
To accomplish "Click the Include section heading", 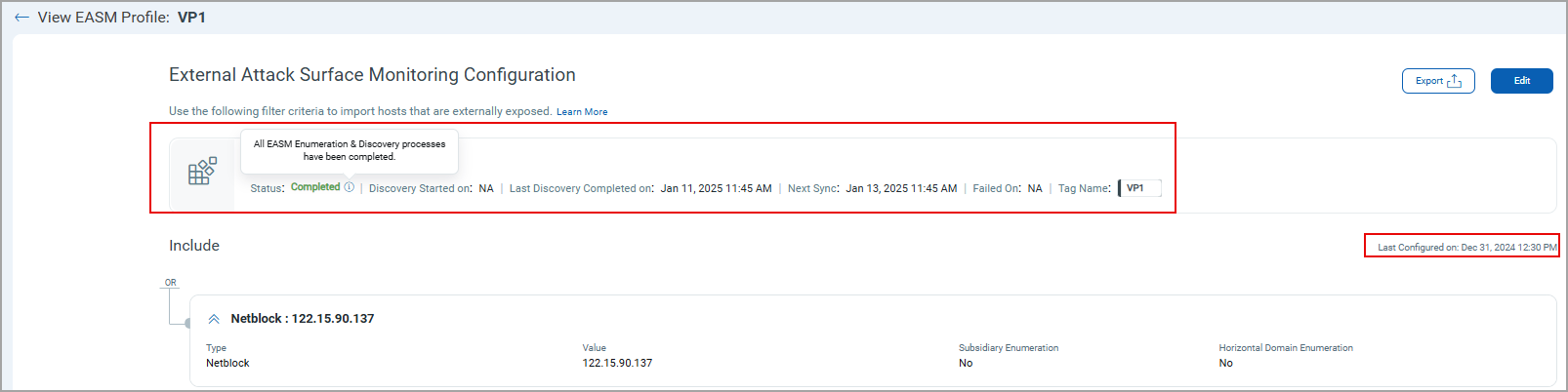I will [x=194, y=246].
